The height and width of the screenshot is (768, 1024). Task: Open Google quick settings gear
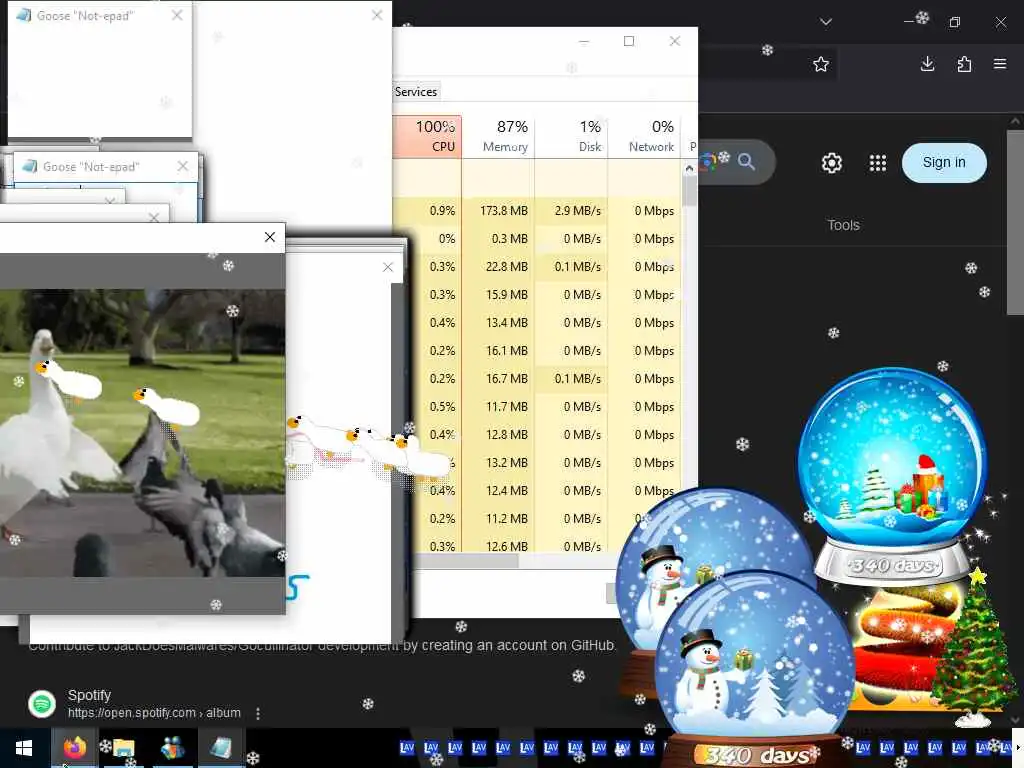click(x=831, y=163)
